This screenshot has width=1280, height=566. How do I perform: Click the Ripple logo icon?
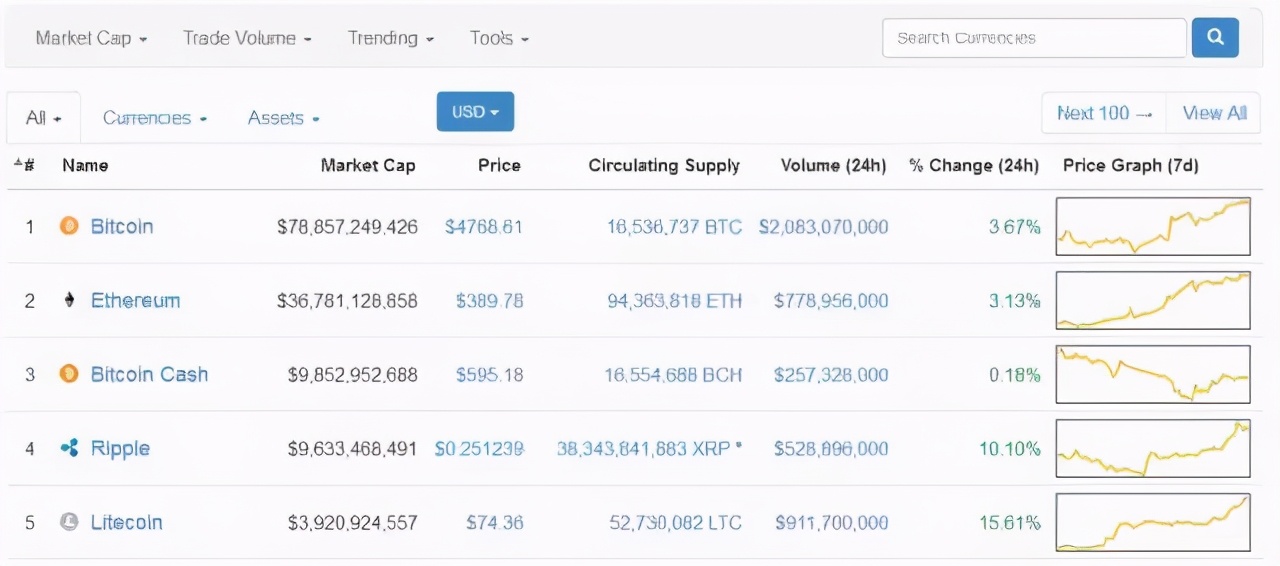click(69, 448)
